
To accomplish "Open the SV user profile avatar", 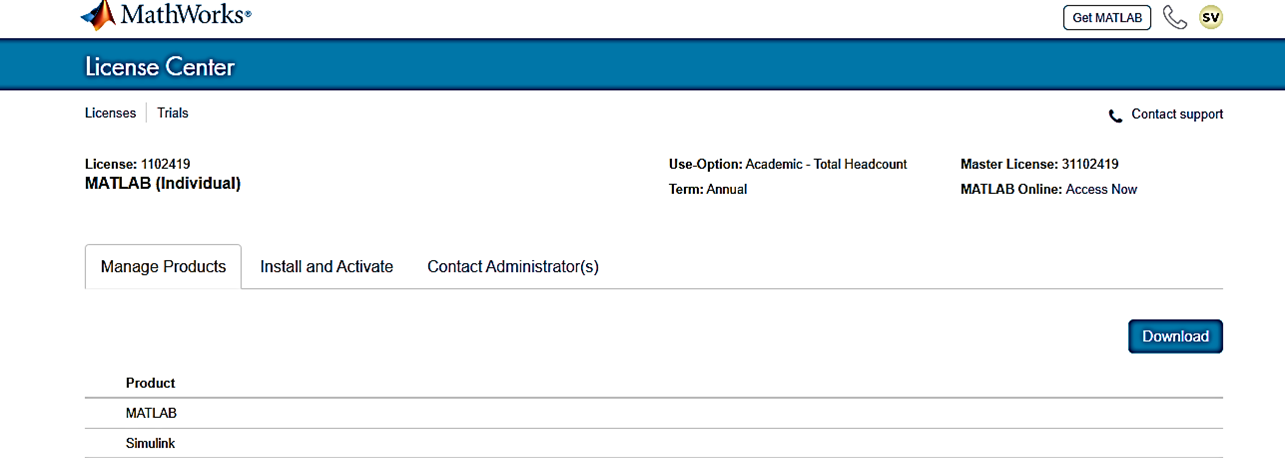I will (1211, 18).
